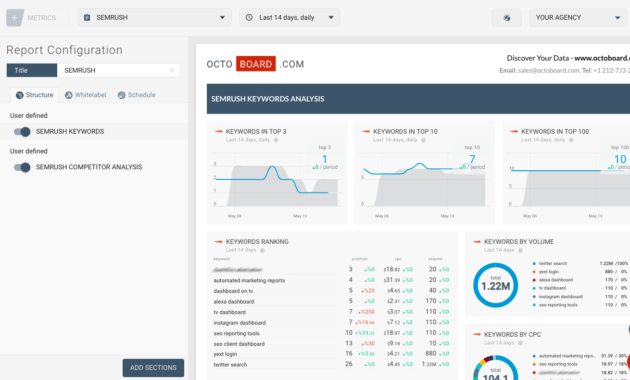
Task: Click info dot of Keywords by Volume
Action: coord(520,250)
